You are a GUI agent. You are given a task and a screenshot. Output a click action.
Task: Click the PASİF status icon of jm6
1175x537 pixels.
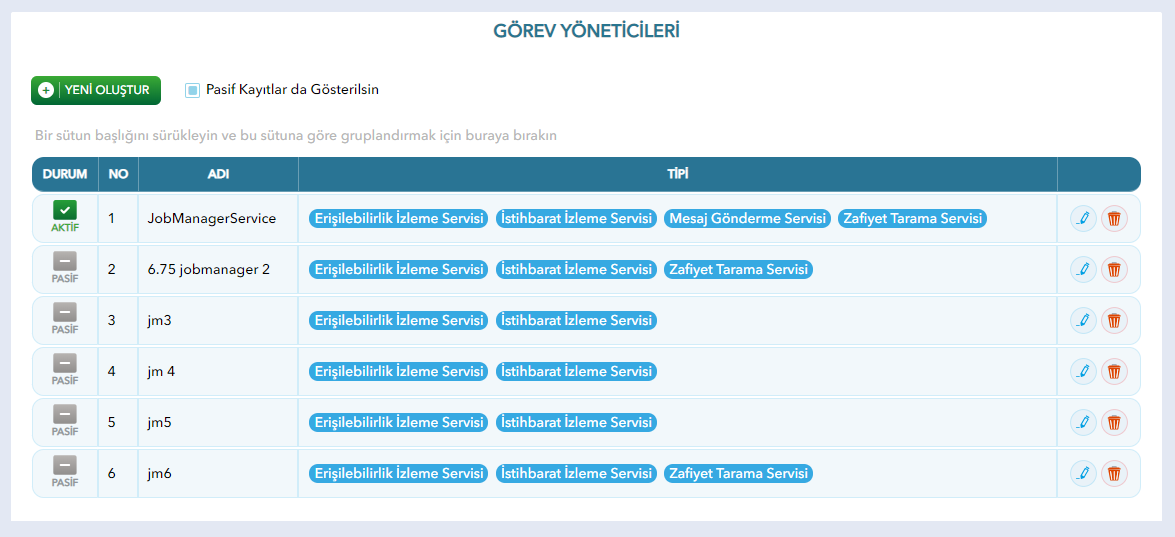tap(64, 465)
